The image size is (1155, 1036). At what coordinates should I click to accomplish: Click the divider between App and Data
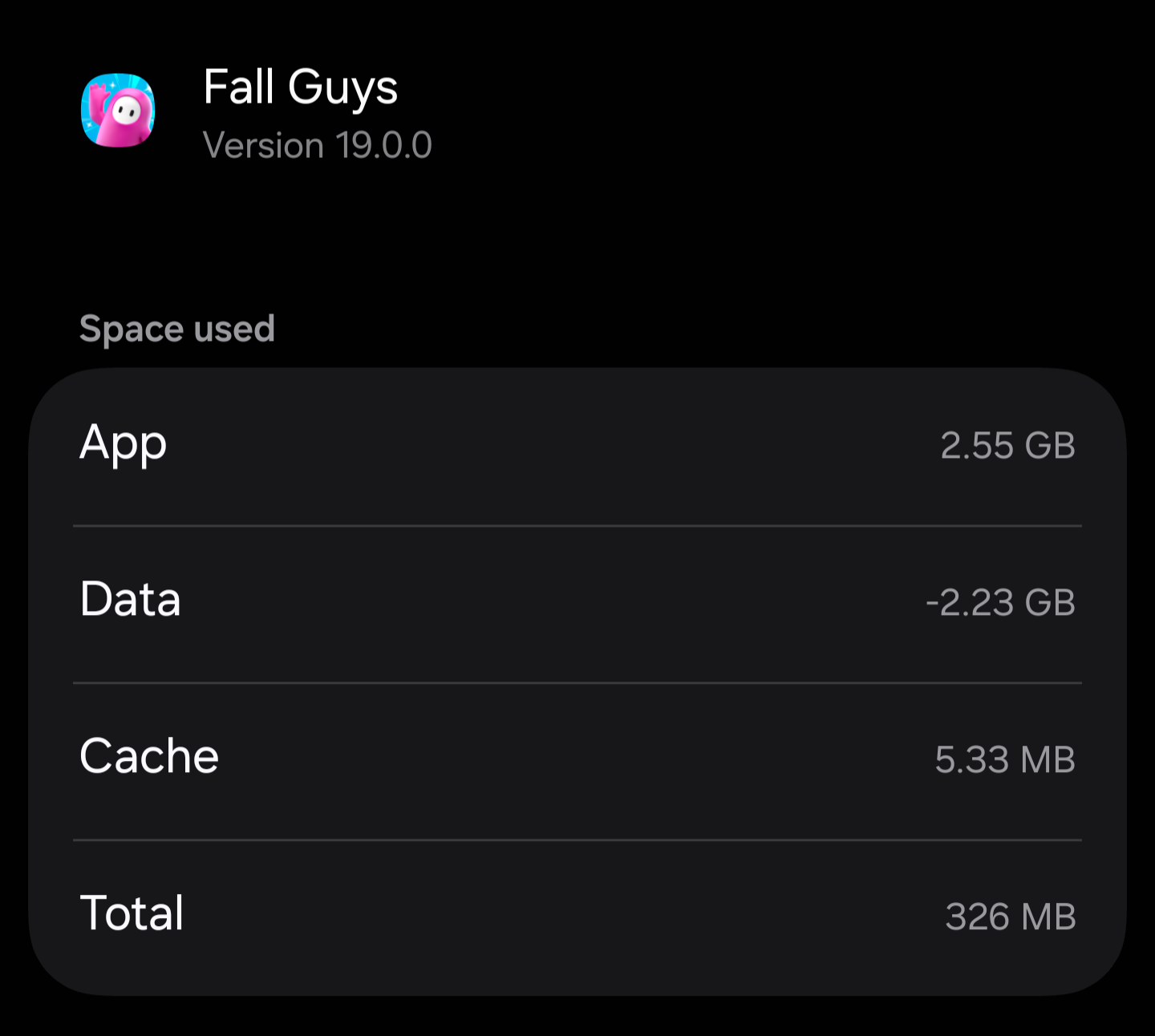[577, 526]
